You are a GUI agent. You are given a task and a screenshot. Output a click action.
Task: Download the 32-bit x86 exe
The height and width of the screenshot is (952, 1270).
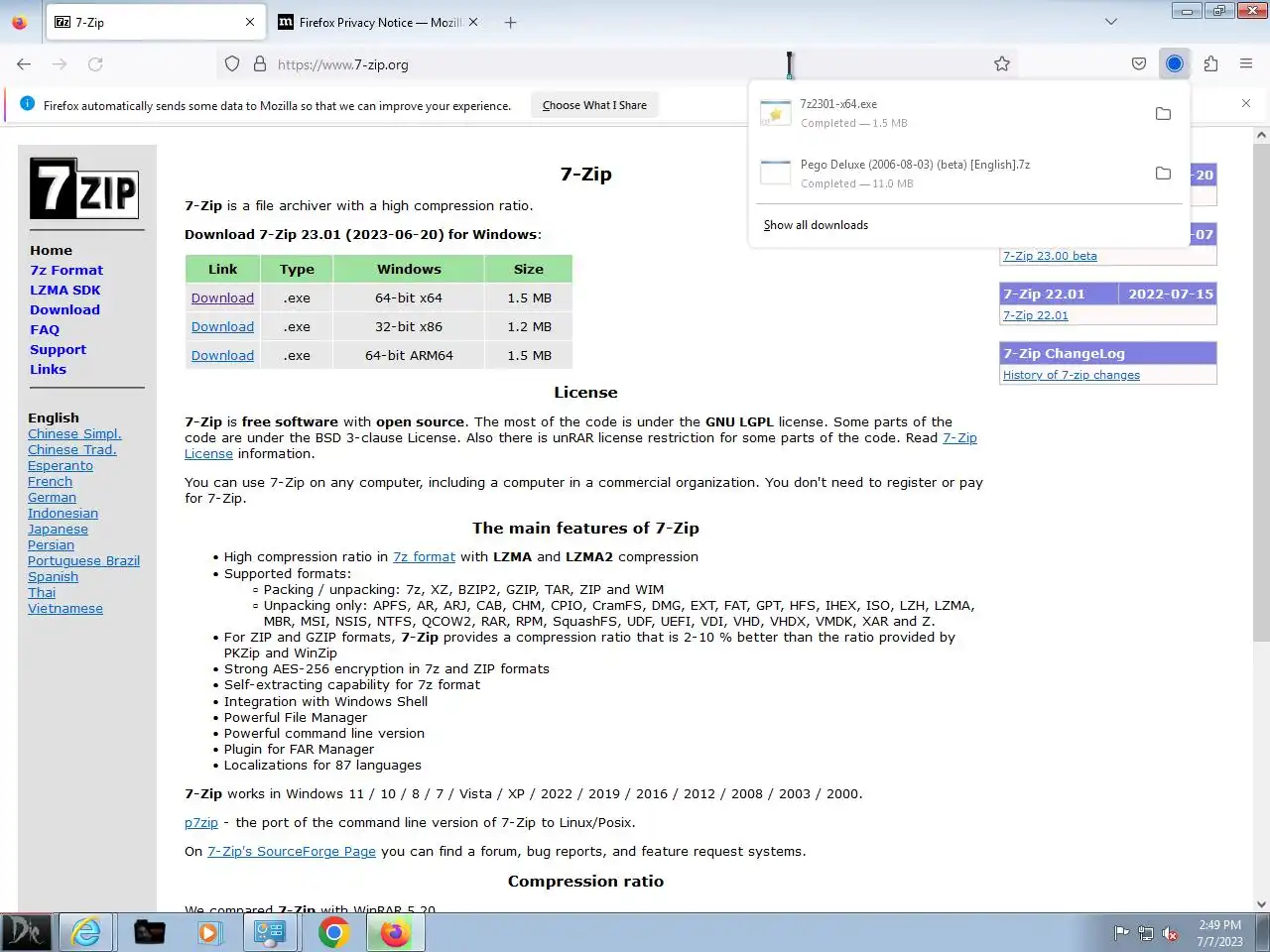point(222,326)
